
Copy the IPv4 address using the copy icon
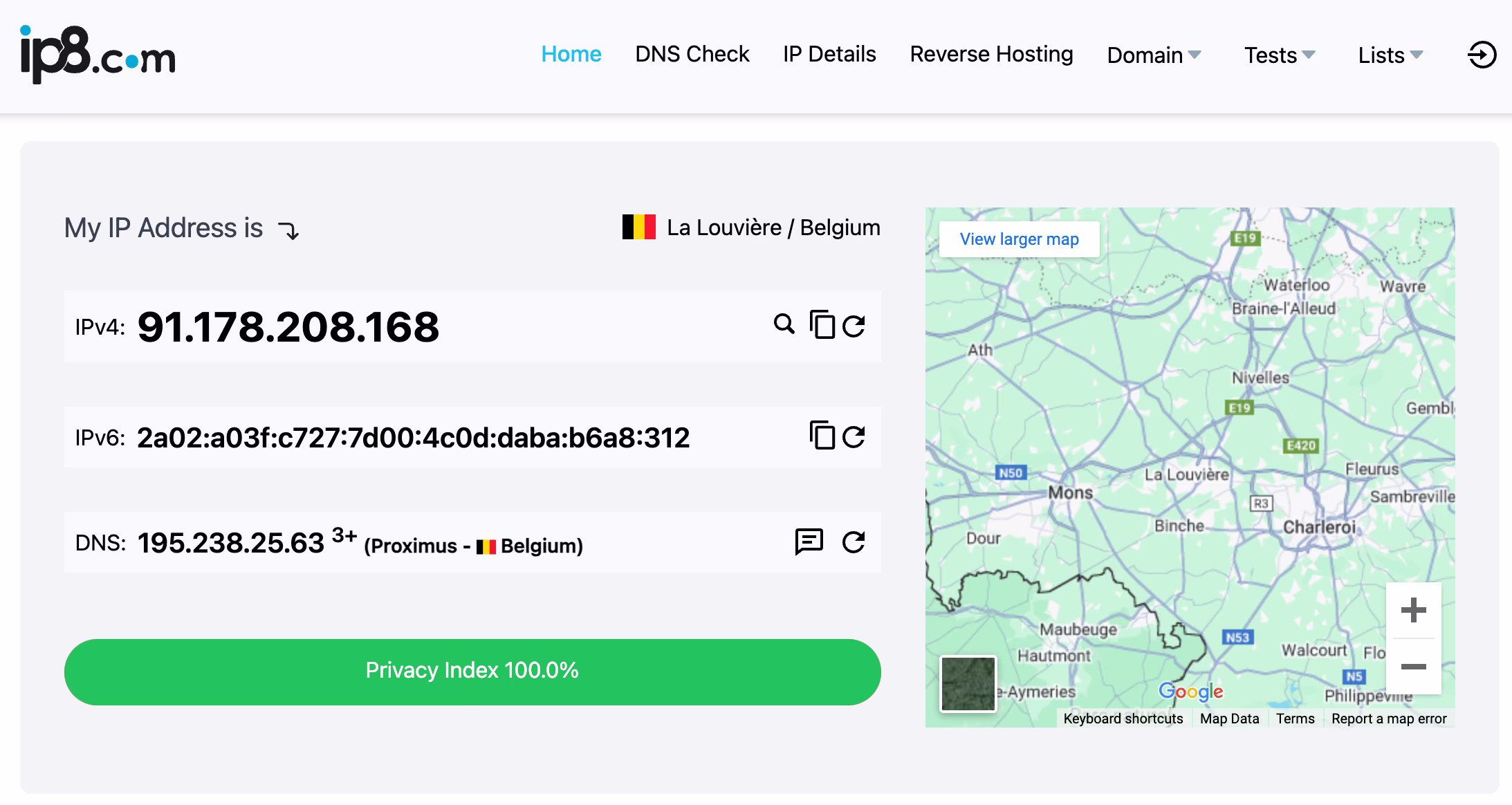click(x=822, y=324)
